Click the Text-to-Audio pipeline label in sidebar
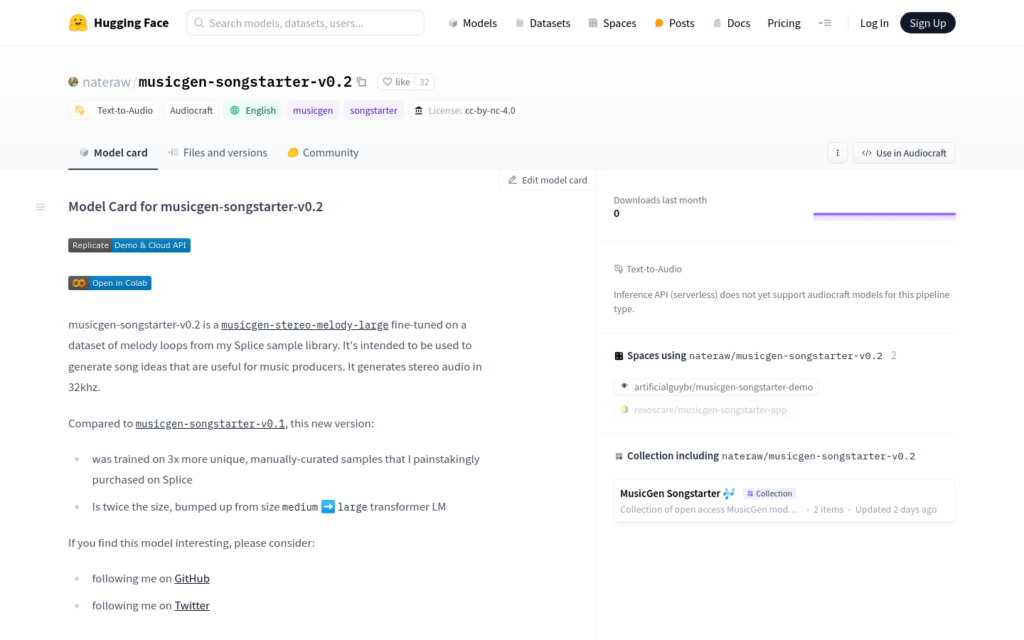1024x640 pixels. point(648,269)
